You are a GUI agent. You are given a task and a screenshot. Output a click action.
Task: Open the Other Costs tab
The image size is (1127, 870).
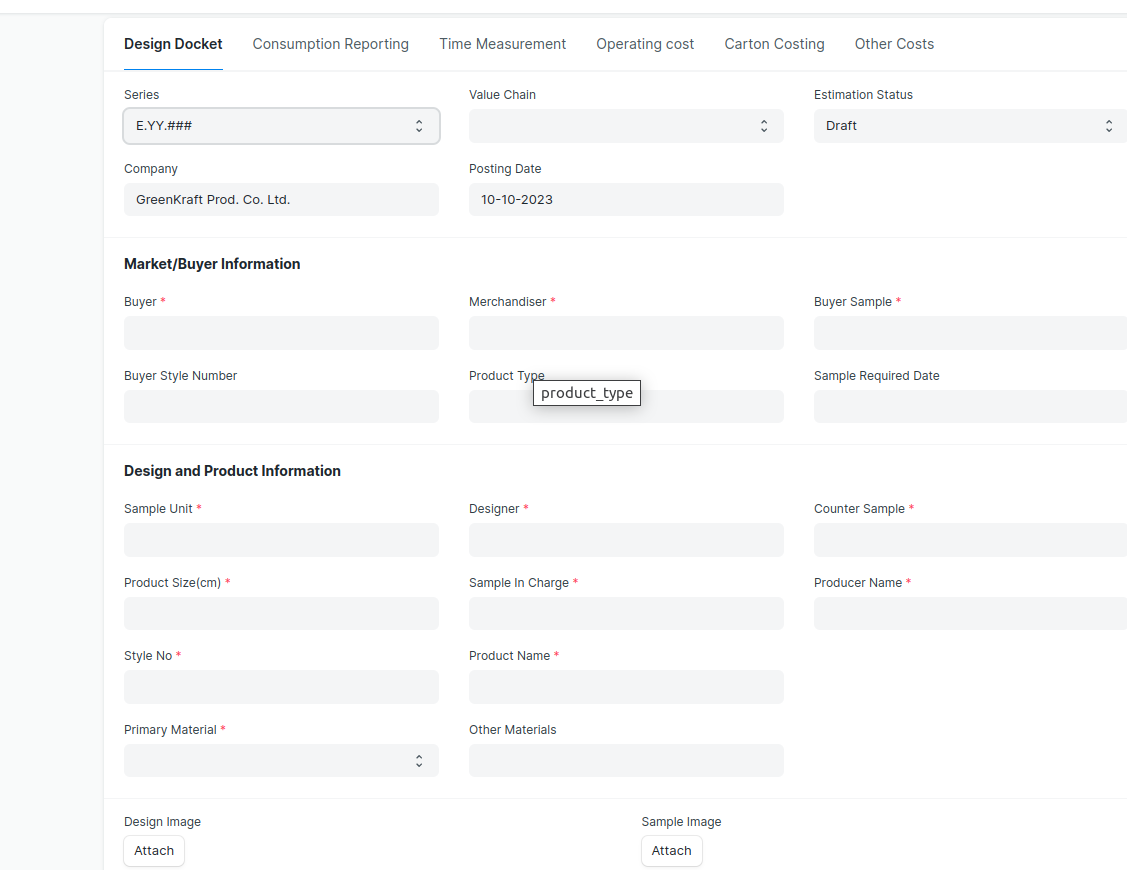click(894, 44)
